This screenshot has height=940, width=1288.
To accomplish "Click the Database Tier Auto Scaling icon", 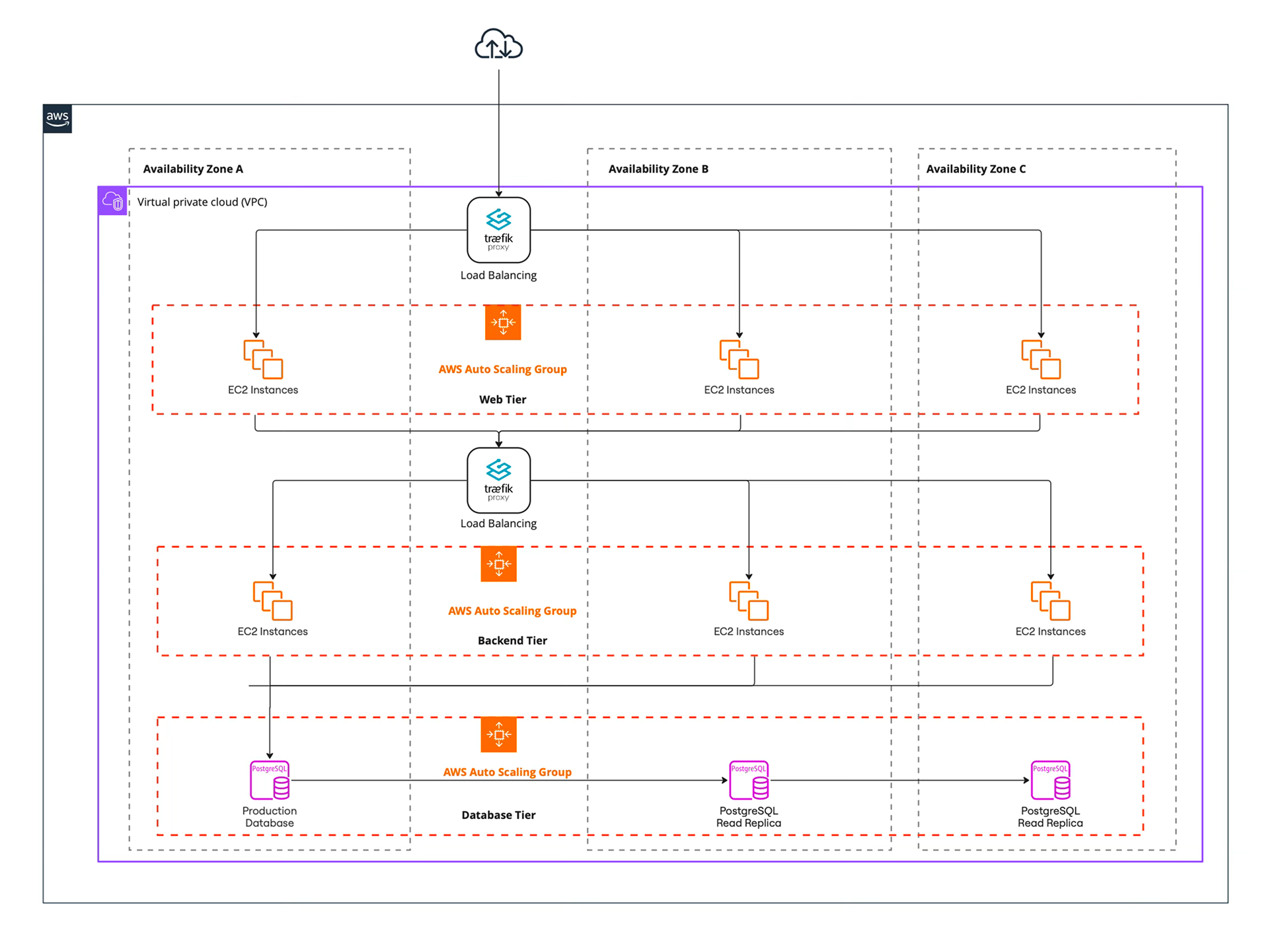I will tap(498, 734).
